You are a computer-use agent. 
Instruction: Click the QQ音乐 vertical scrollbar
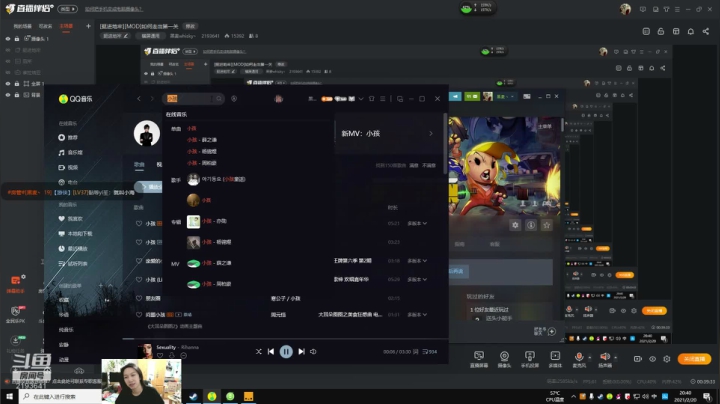445,143
